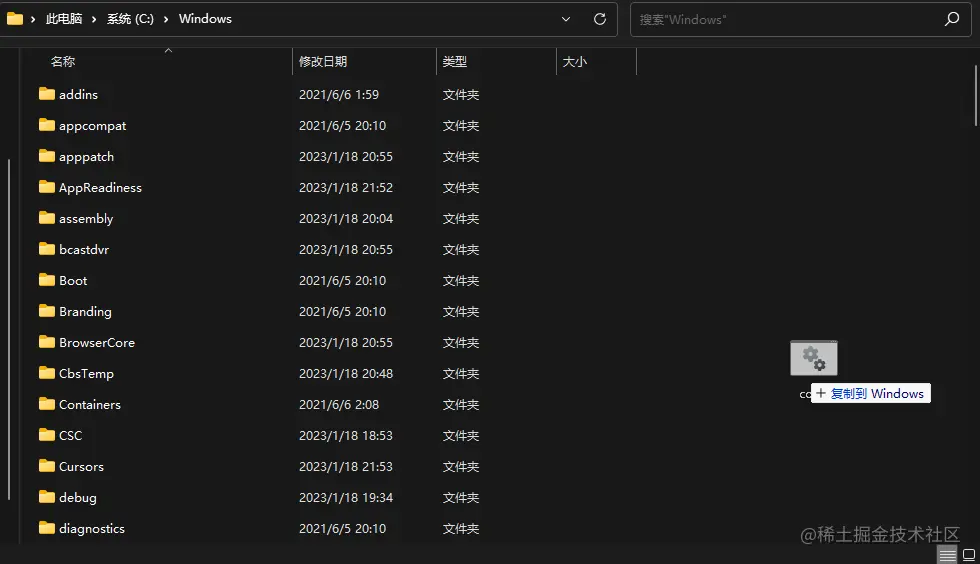Click the dragged gear file icon
This screenshot has width=980, height=564.
814,358
